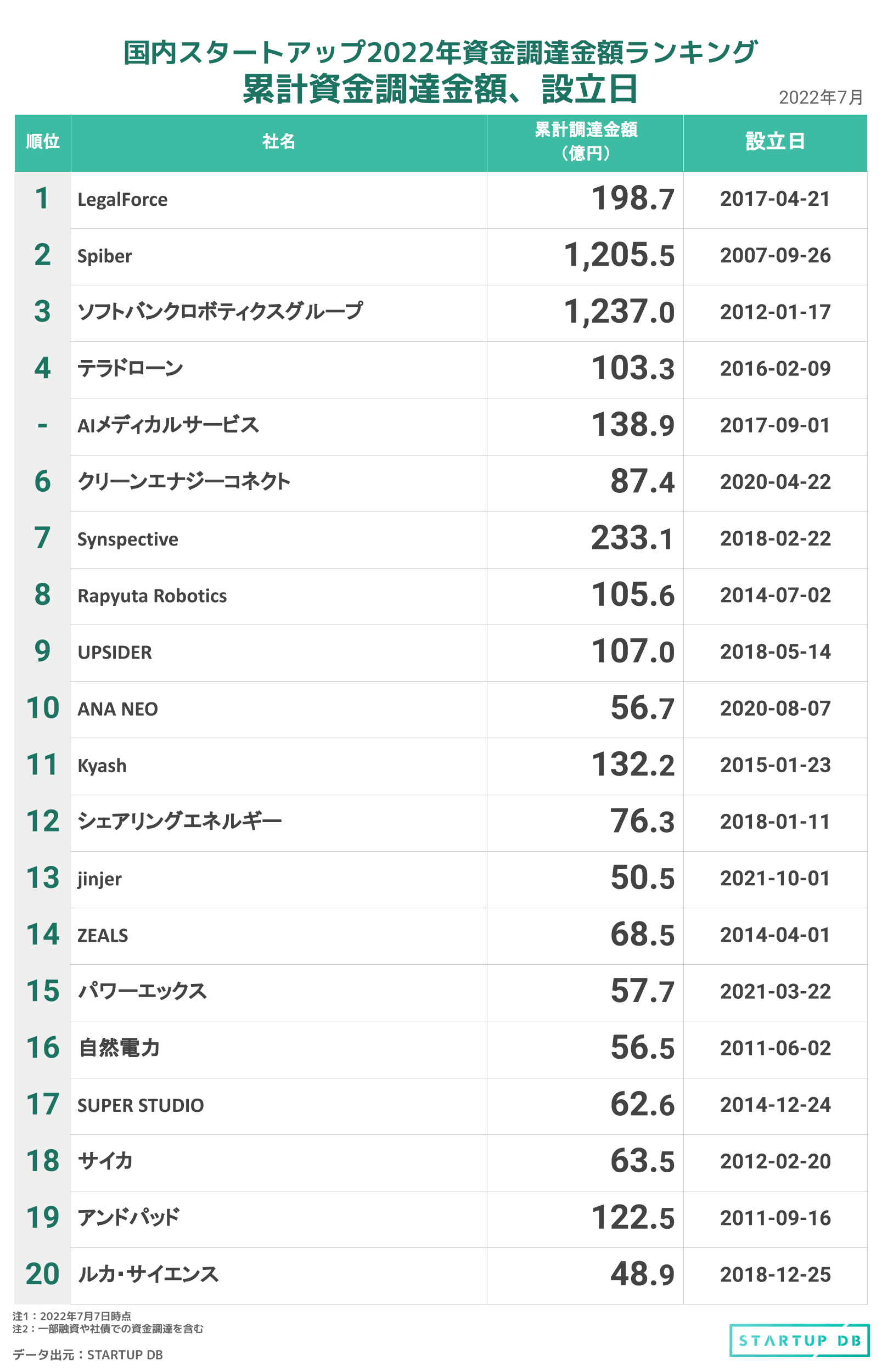Click クリーンエナジーコネクト company name
This screenshot has height=1372, width=882.
(x=184, y=482)
